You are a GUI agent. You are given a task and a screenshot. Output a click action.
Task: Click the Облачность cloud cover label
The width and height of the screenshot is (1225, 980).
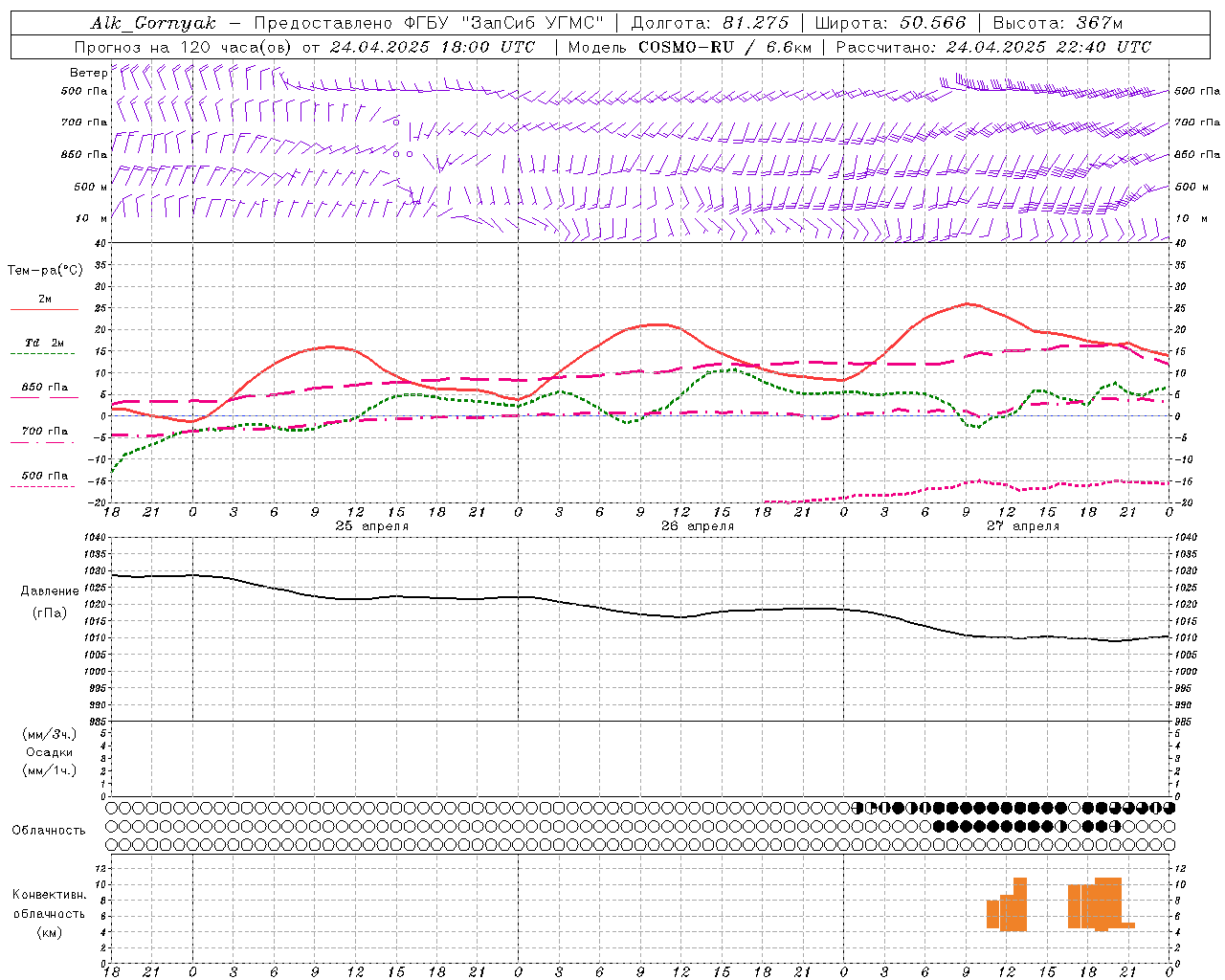point(49,830)
